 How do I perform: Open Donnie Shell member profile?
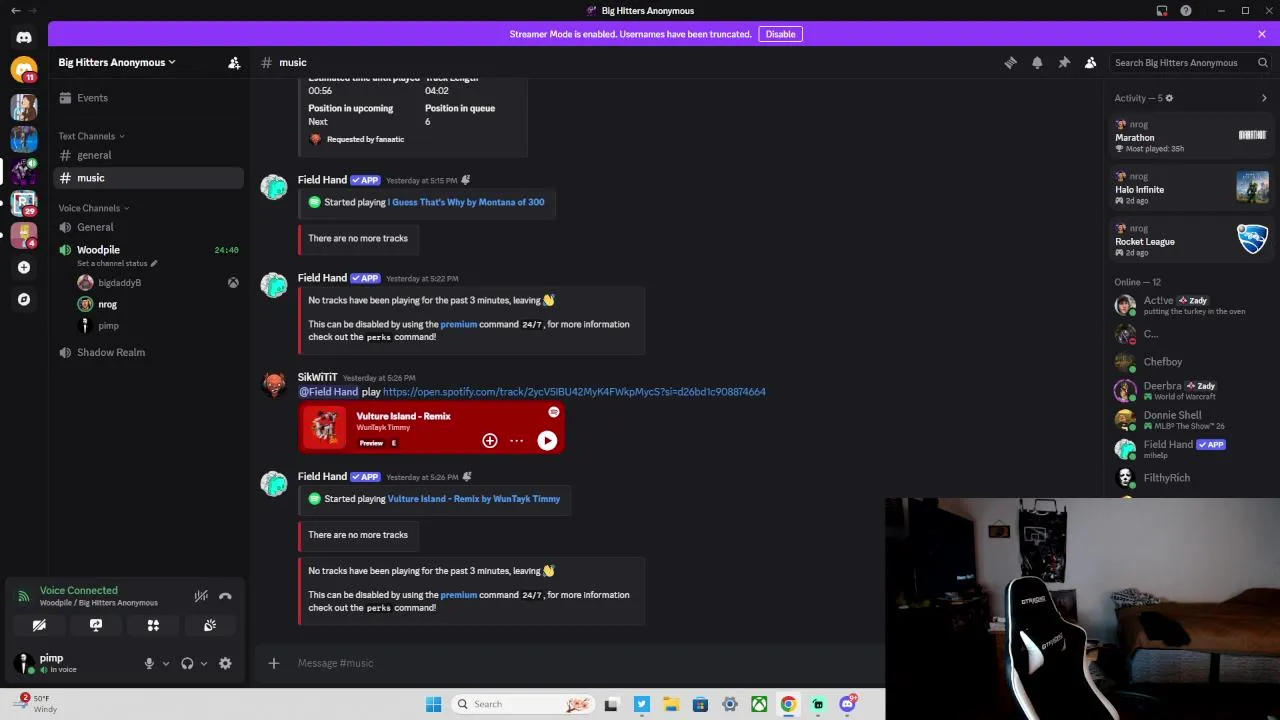coord(1191,420)
